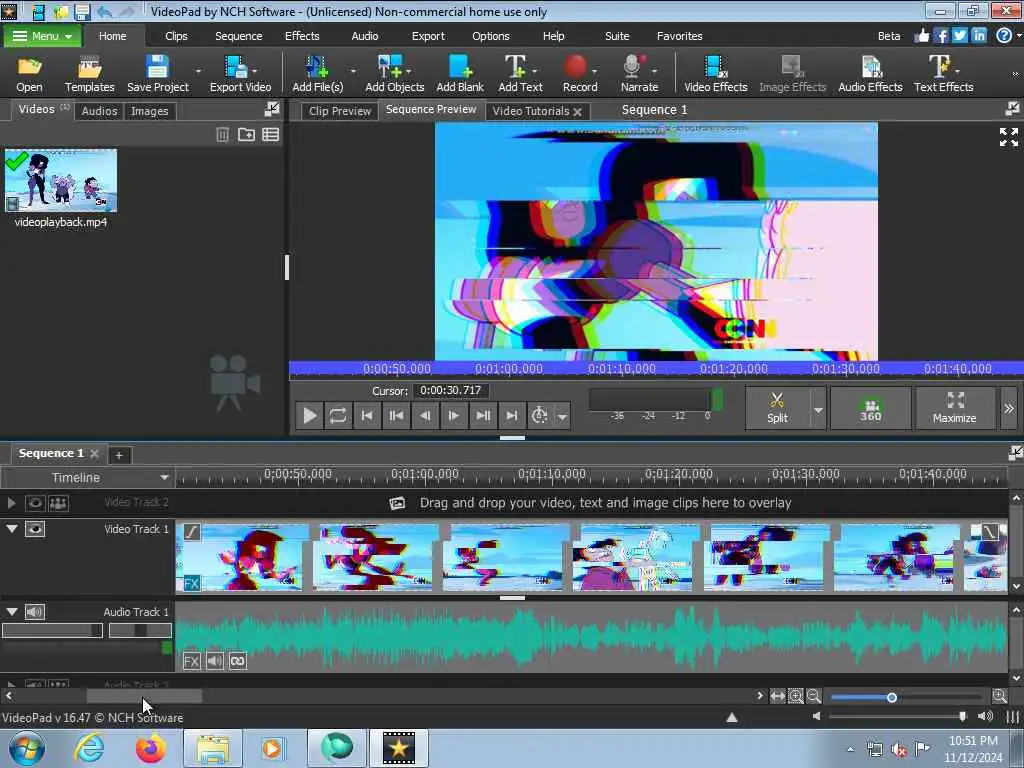Mute Audio Track 1 speaker toggle

[35, 612]
